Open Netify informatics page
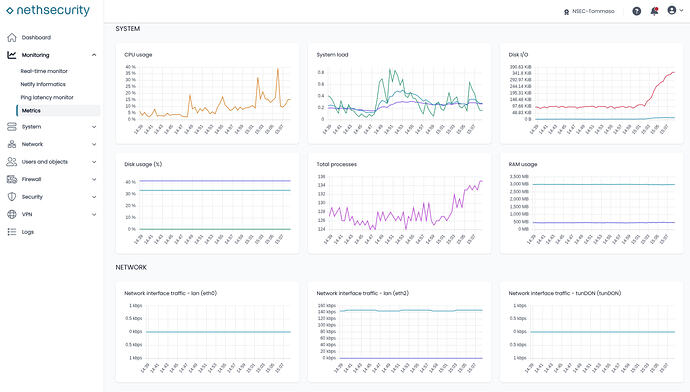This screenshot has height=392, width=690. click(x=43, y=84)
